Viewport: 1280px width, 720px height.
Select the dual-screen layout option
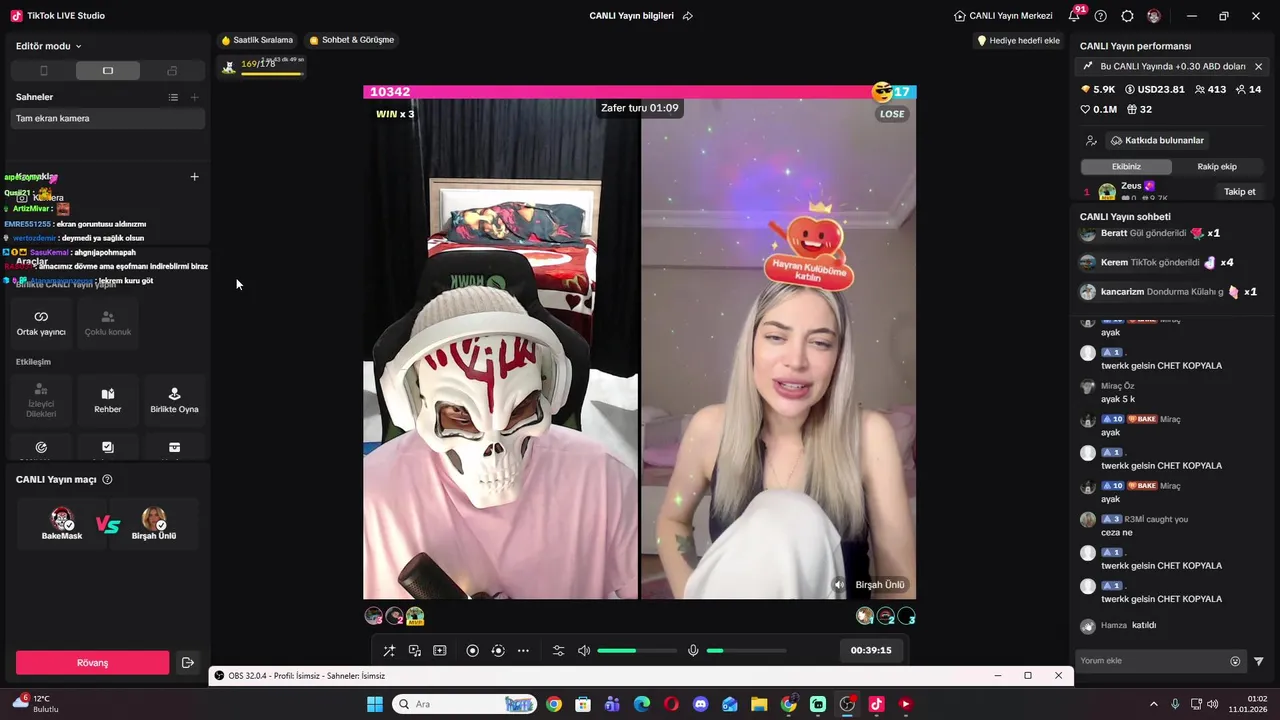(x=172, y=71)
